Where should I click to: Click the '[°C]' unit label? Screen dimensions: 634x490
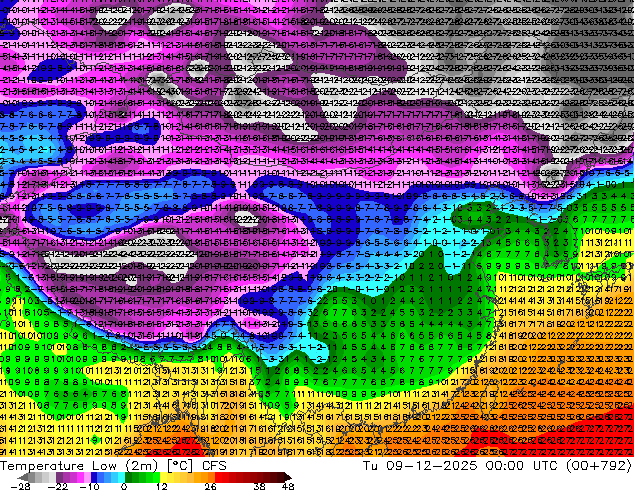tap(180, 466)
